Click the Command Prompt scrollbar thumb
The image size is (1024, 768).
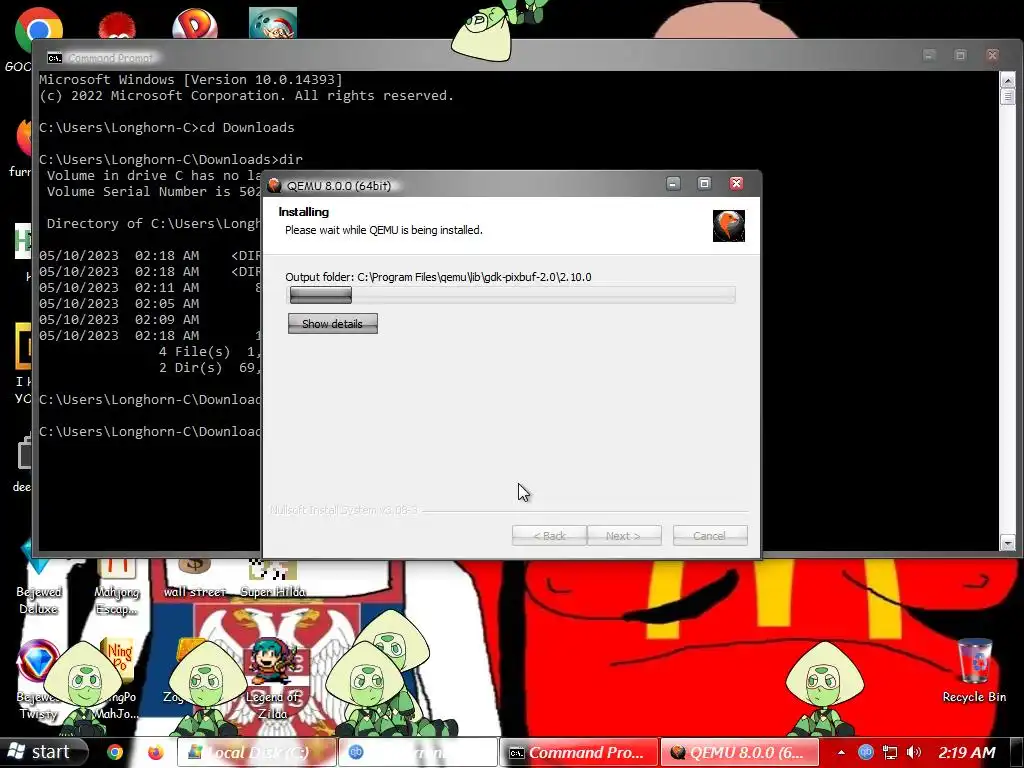[x=1007, y=97]
